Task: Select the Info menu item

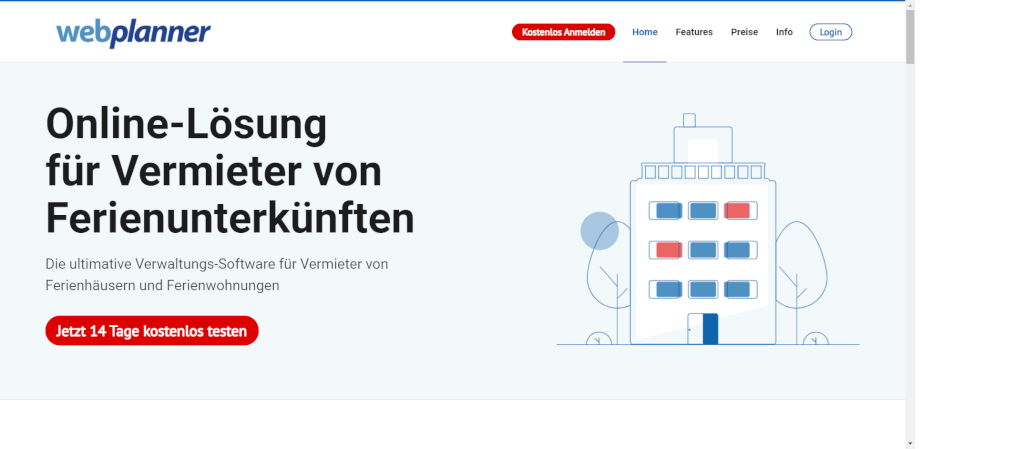Action: tap(784, 32)
